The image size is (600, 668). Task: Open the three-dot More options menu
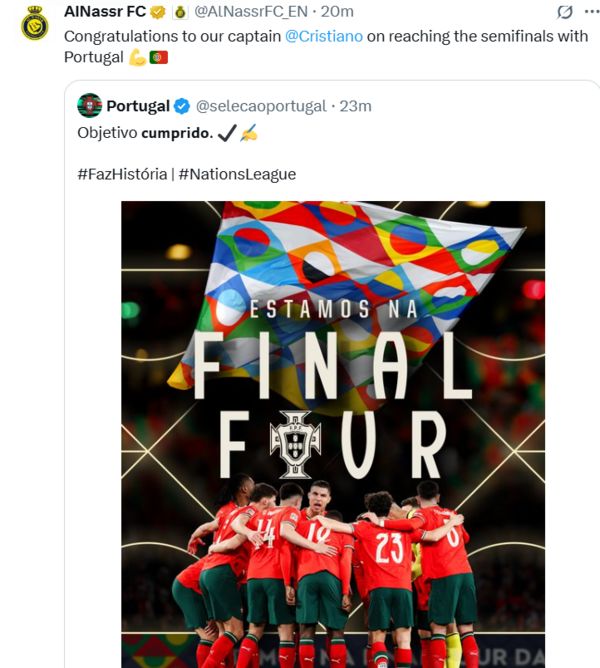589,12
